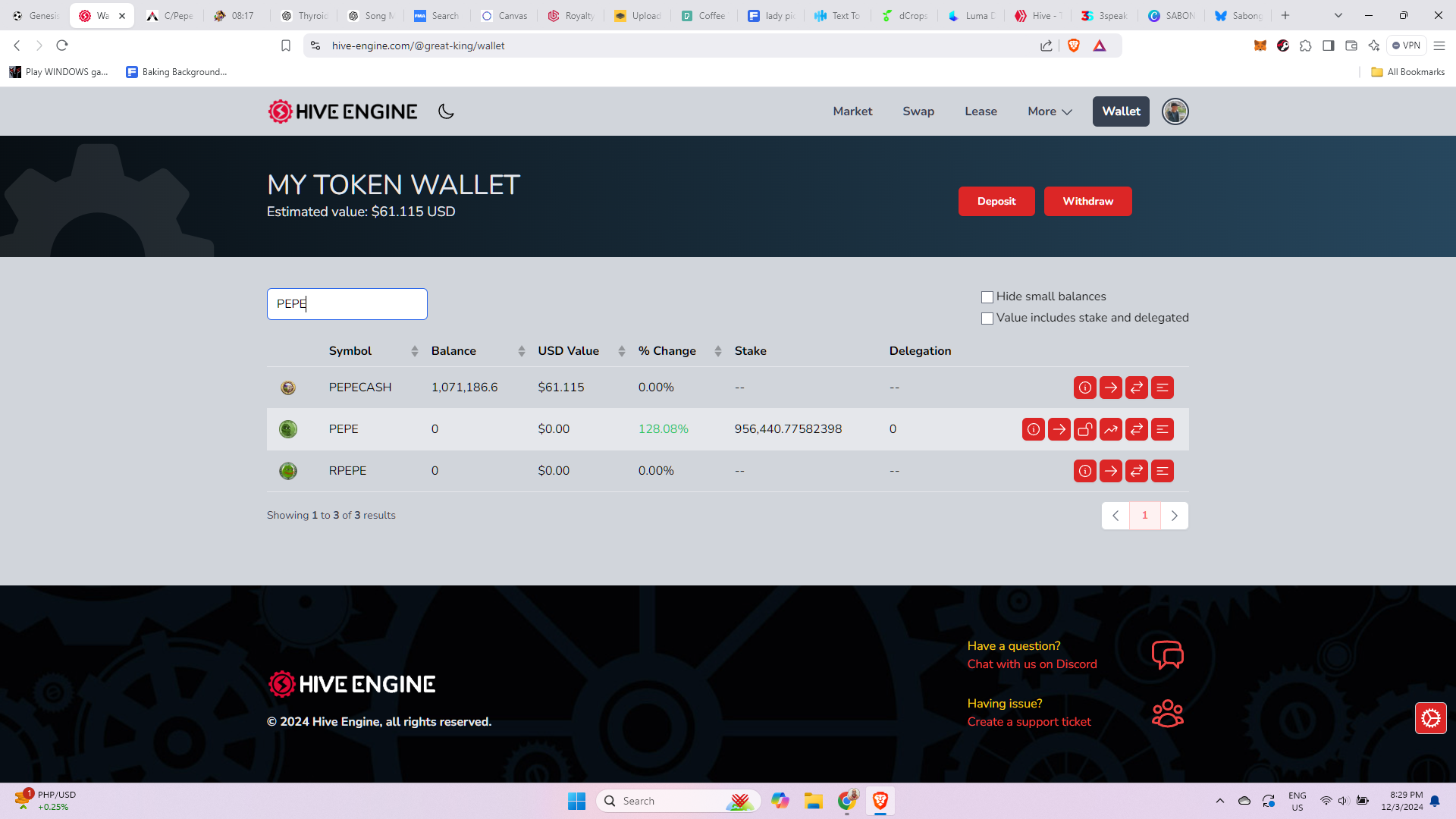Open File Explorer from taskbar

[x=814, y=801]
